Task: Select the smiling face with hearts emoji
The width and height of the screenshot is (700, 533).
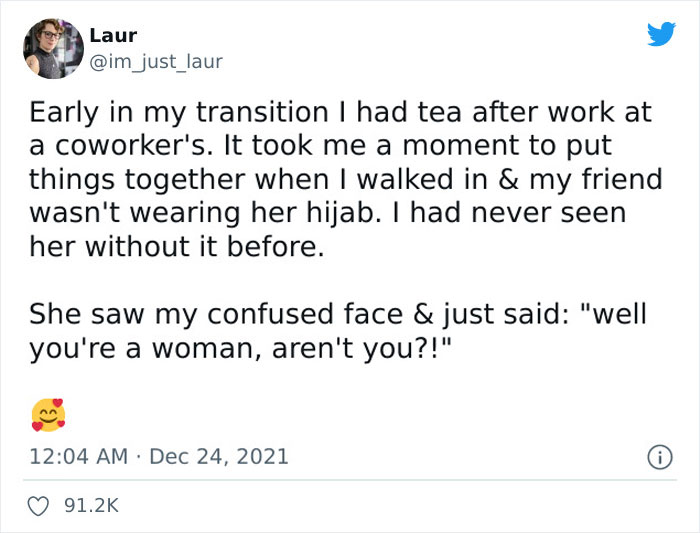Action: (48, 415)
